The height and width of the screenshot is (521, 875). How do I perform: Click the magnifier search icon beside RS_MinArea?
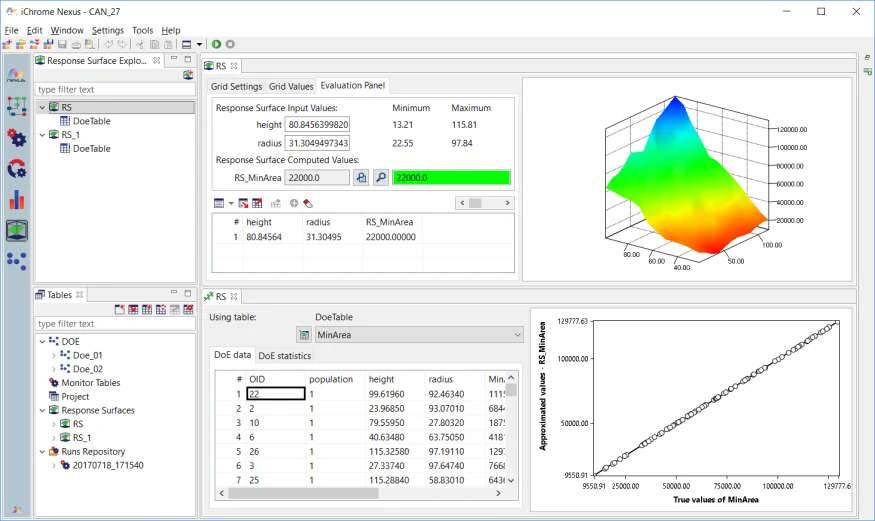[x=381, y=177]
